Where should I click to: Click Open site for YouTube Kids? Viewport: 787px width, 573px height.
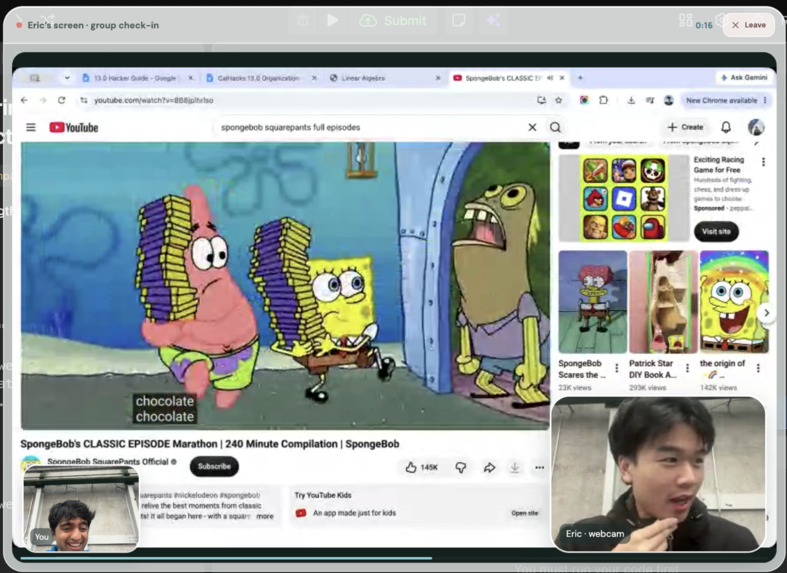[x=524, y=513]
